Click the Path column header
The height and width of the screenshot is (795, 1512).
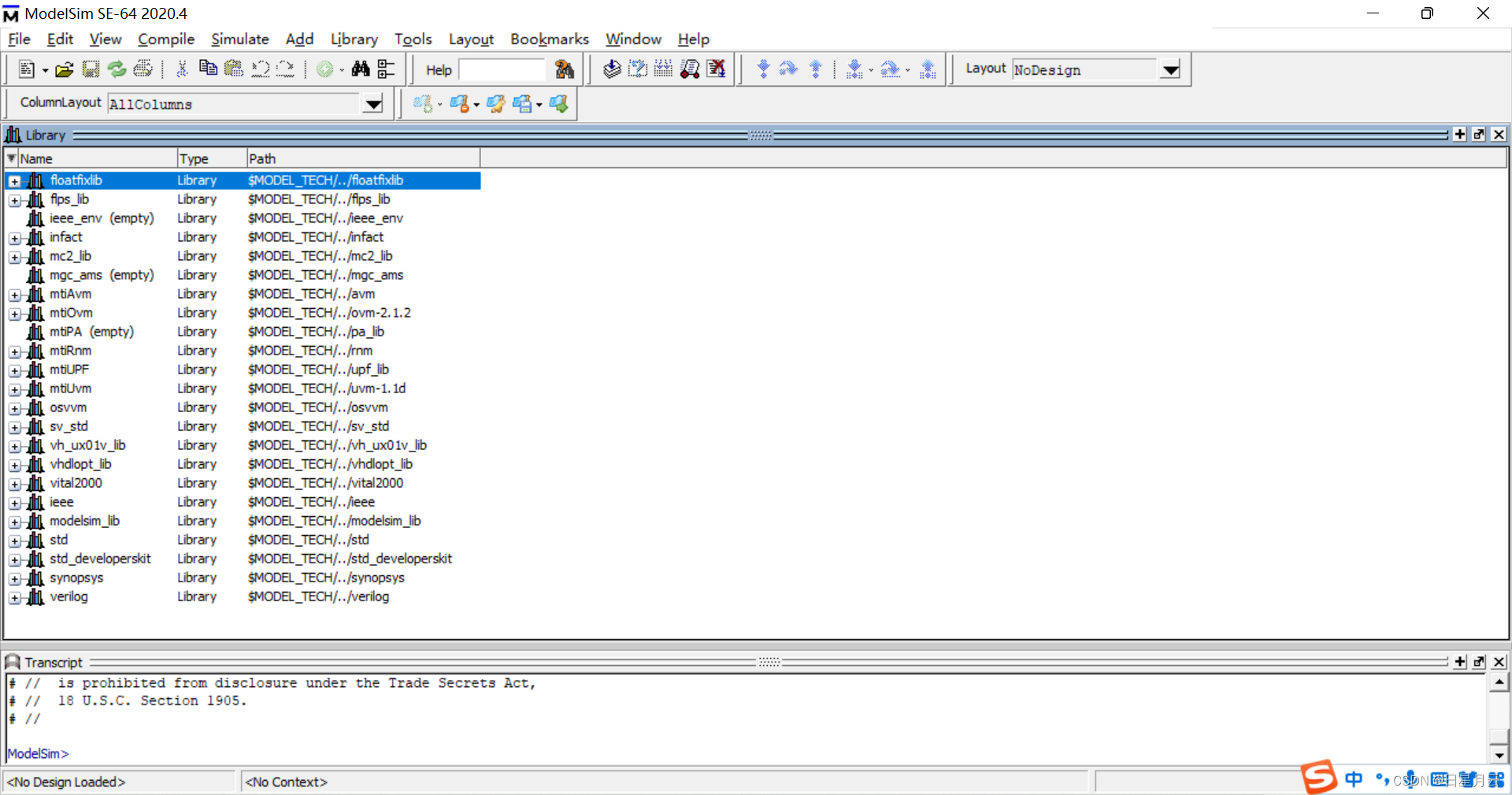point(363,158)
